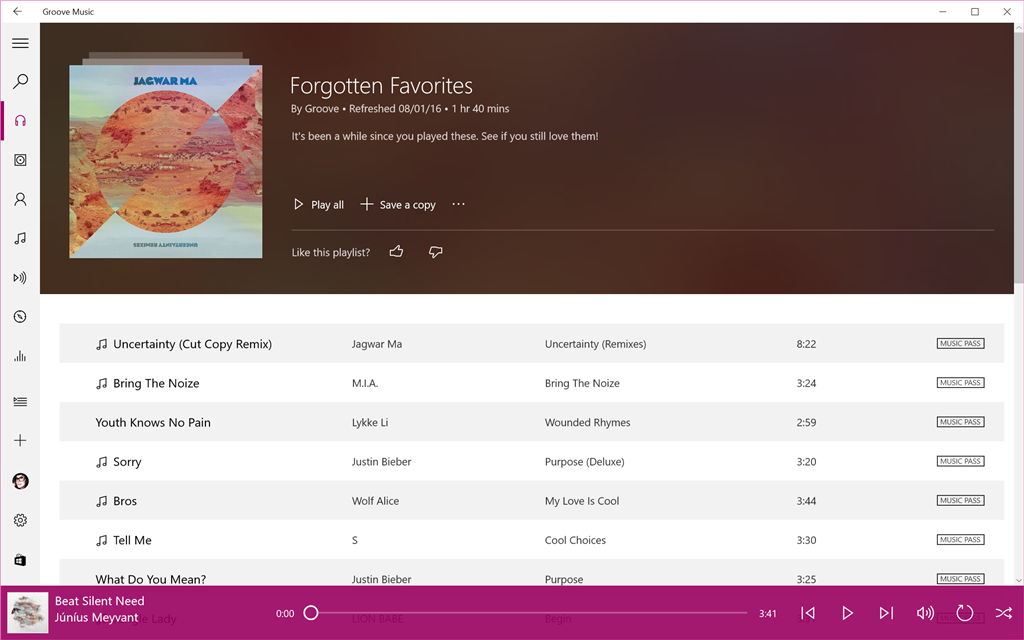Open the bar chart icon in sidebar
Screen dimensions: 1024x640
pos(20,356)
